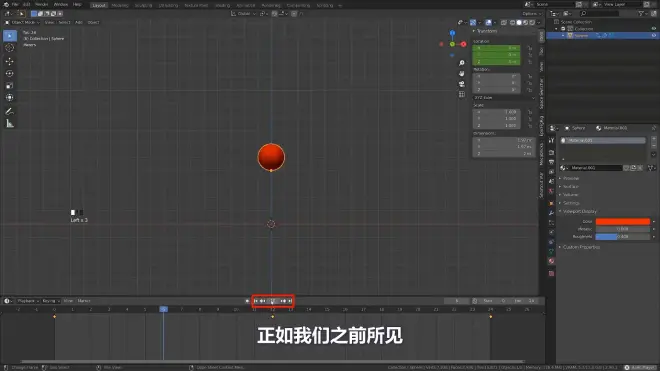This screenshot has width=660, height=371.
Task: Toggle Collection visibility eye in outliner
Action: 654,29
